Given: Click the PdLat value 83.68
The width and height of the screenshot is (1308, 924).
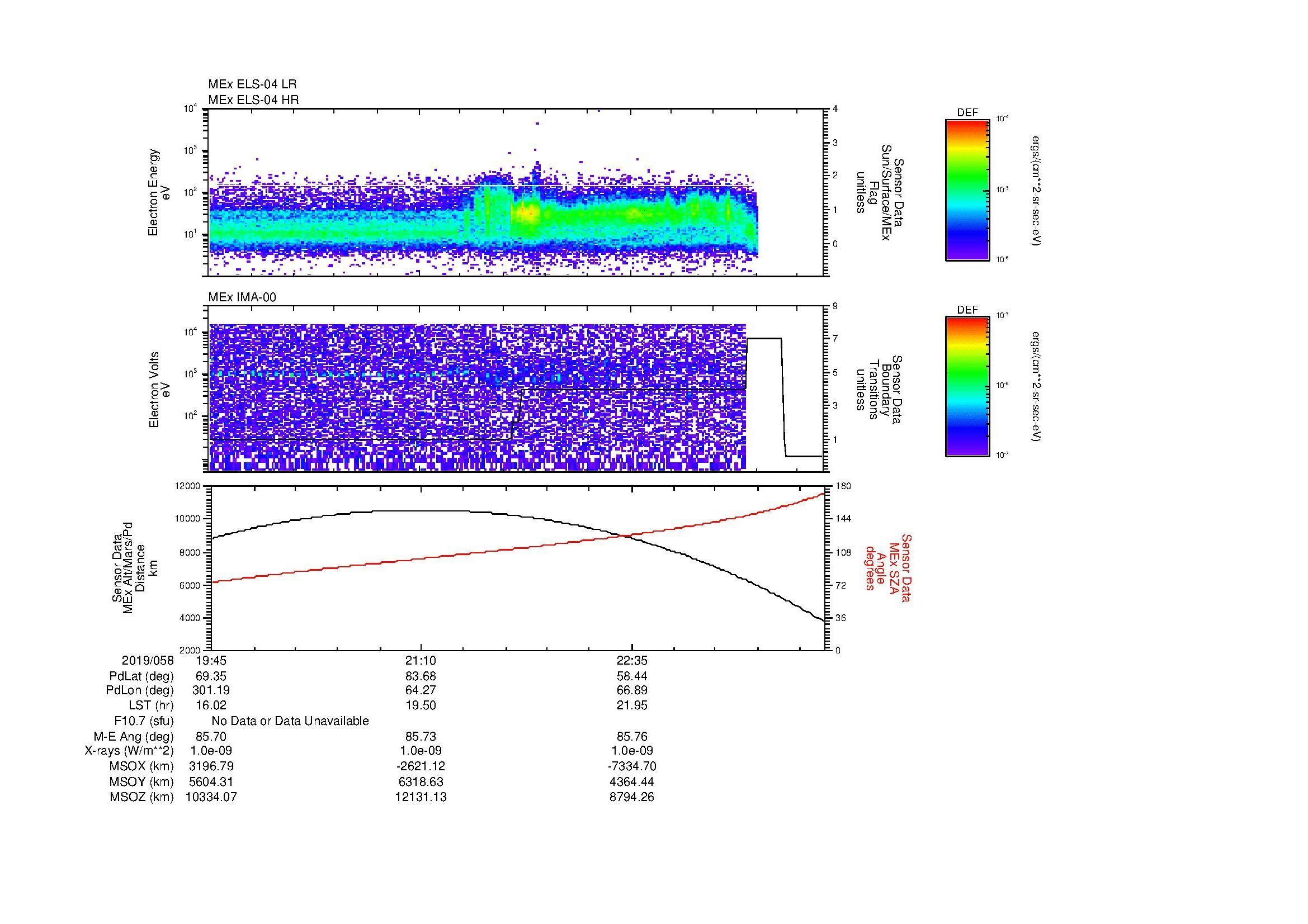Looking at the screenshot, I should coord(421,676).
